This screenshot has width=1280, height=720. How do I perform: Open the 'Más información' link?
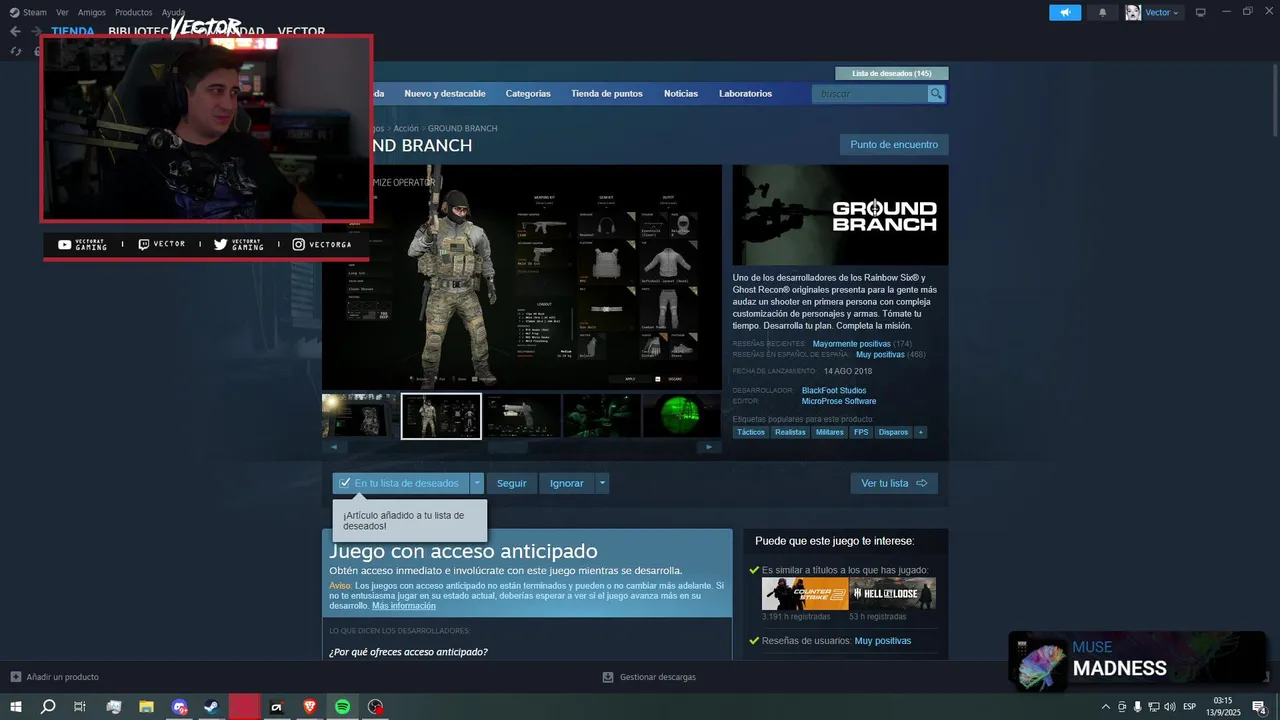404,606
